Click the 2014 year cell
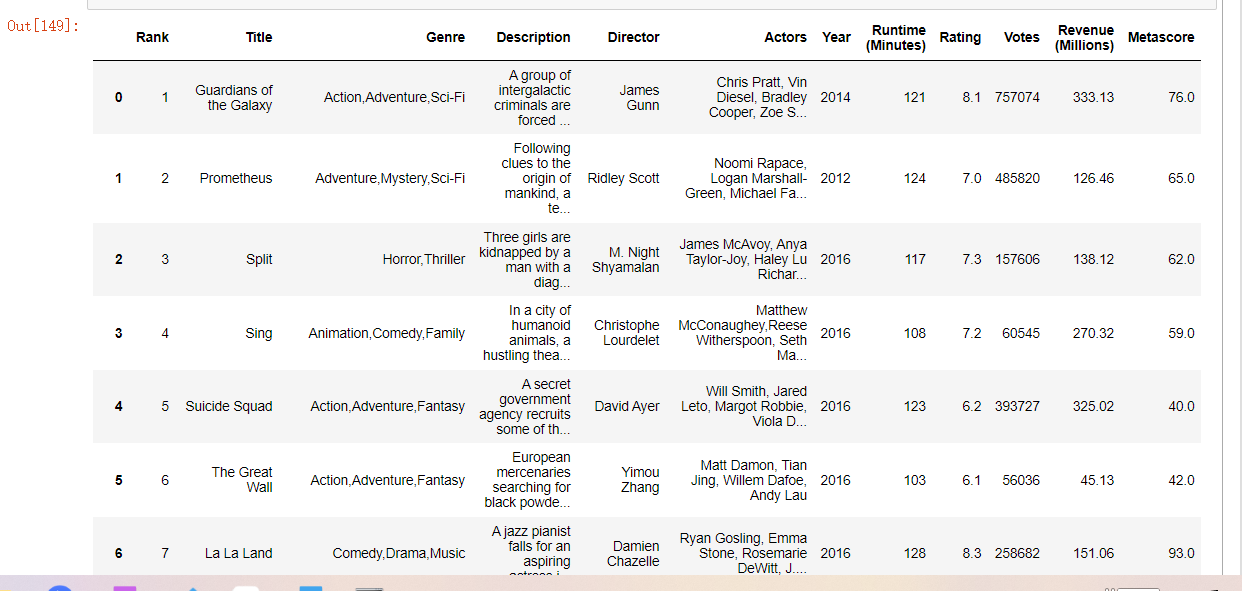Image resolution: width=1242 pixels, height=591 pixels. 835,97
